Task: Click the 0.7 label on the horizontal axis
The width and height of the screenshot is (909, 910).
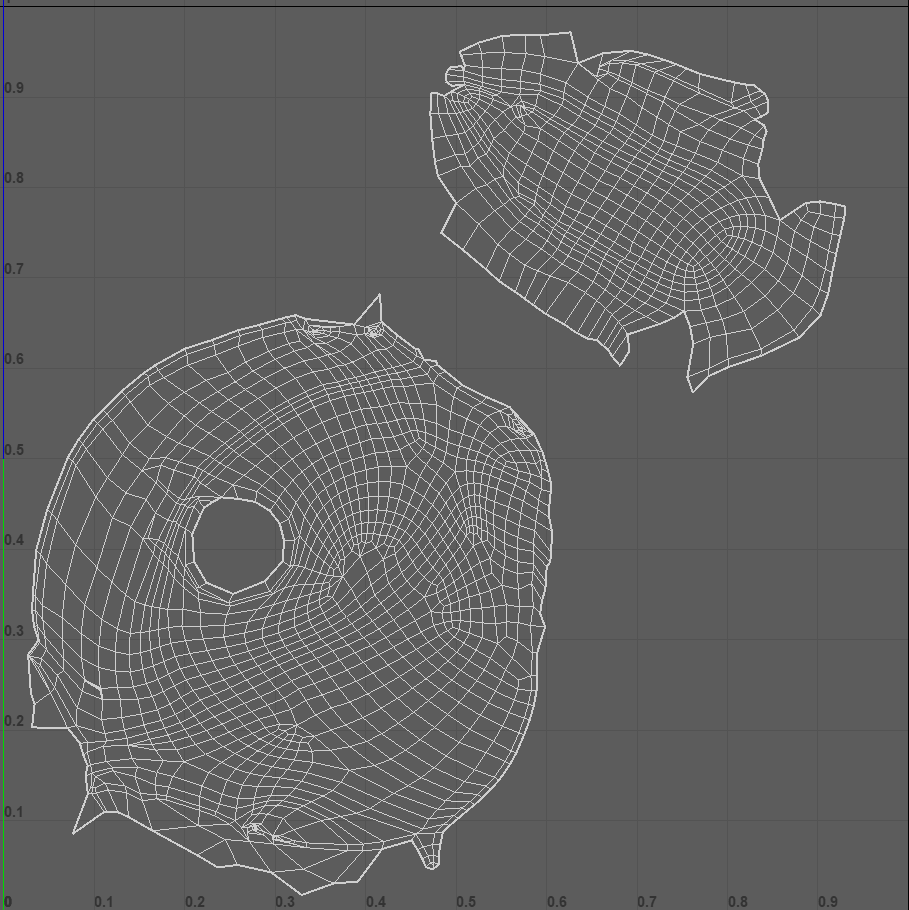Action: point(647,901)
